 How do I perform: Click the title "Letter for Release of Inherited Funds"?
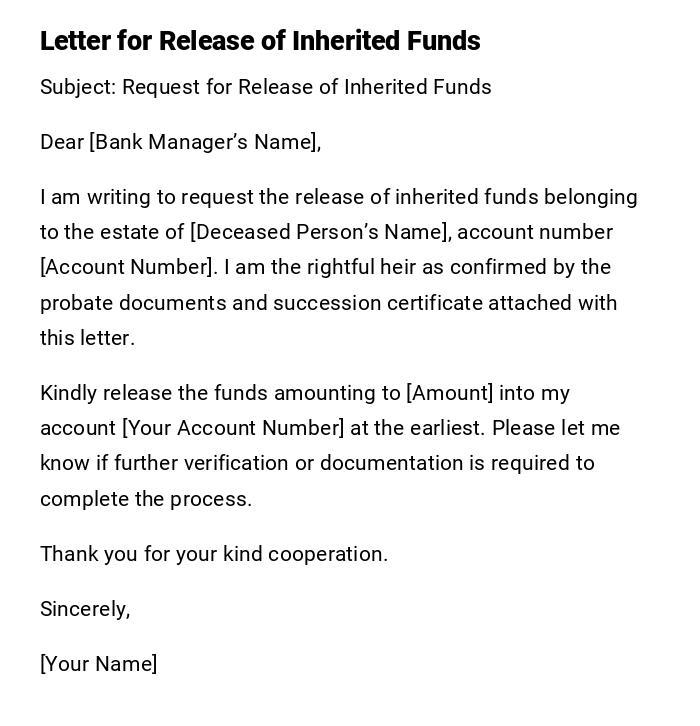point(260,41)
